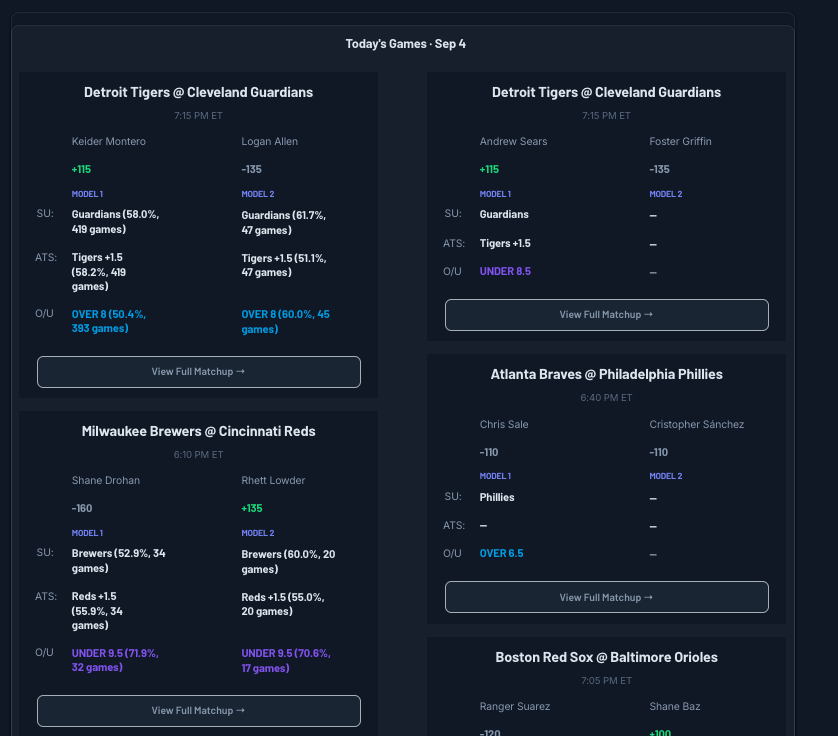Click -160 odds under Shane Drohan
Image resolution: width=838 pixels, height=736 pixels.
pyautogui.click(x=82, y=508)
